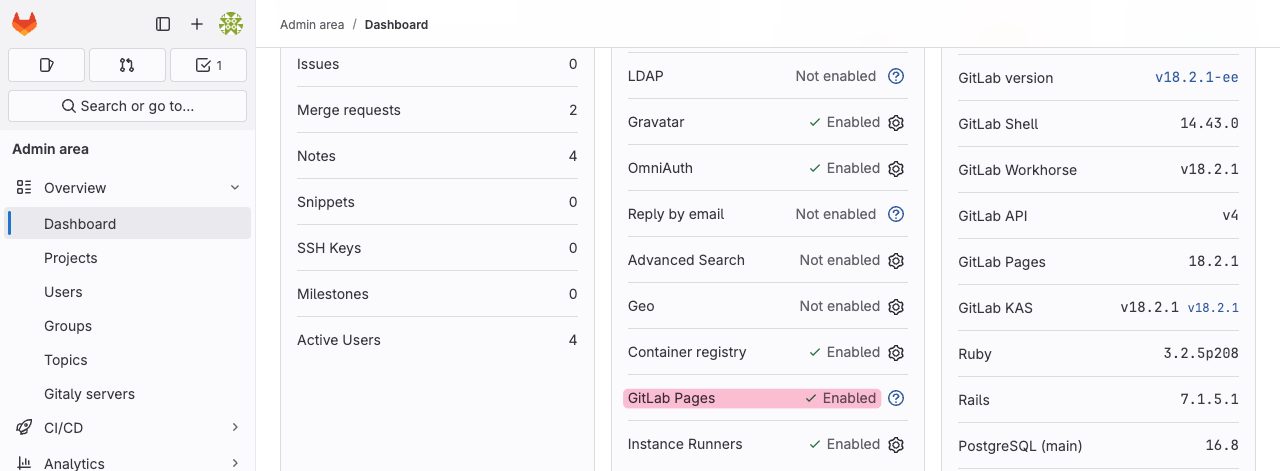Open Container registry settings gear
The image size is (1280, 471).
pyautogui.click(x=896, y=352)
